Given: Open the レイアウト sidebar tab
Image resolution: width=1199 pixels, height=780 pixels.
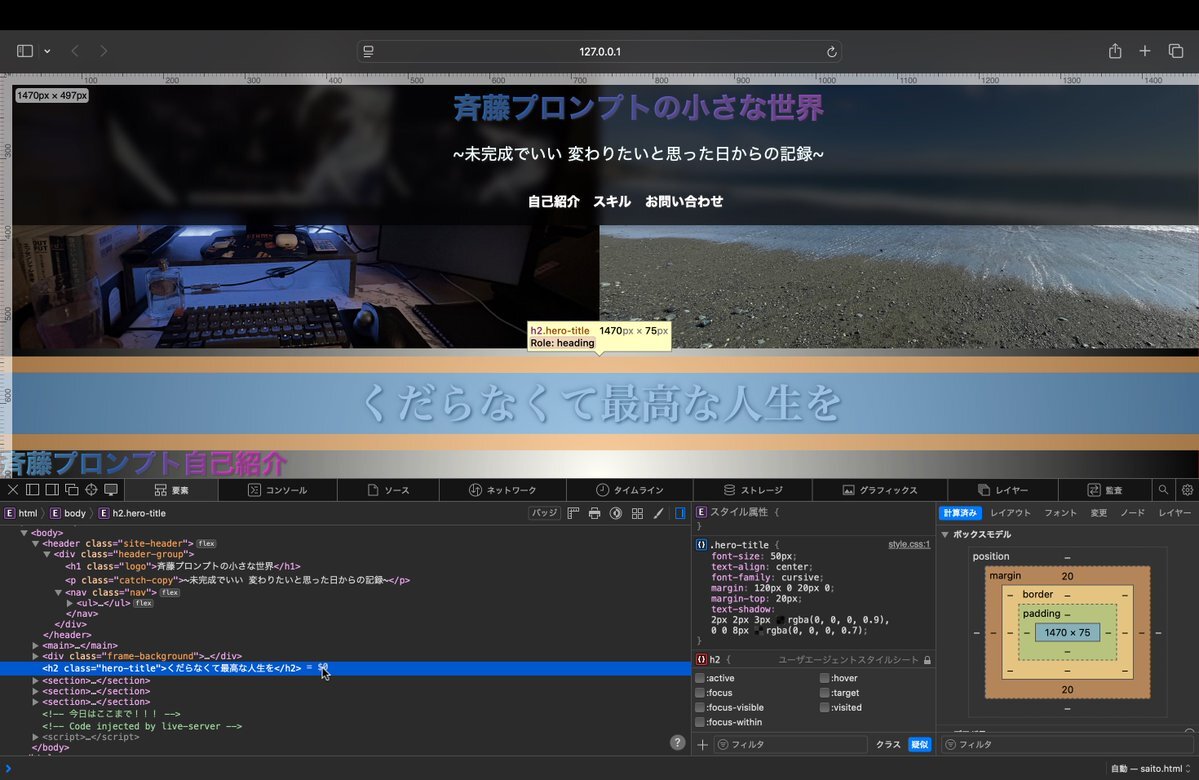Looking at the screenshot, I should click(x=1010, y=513).
